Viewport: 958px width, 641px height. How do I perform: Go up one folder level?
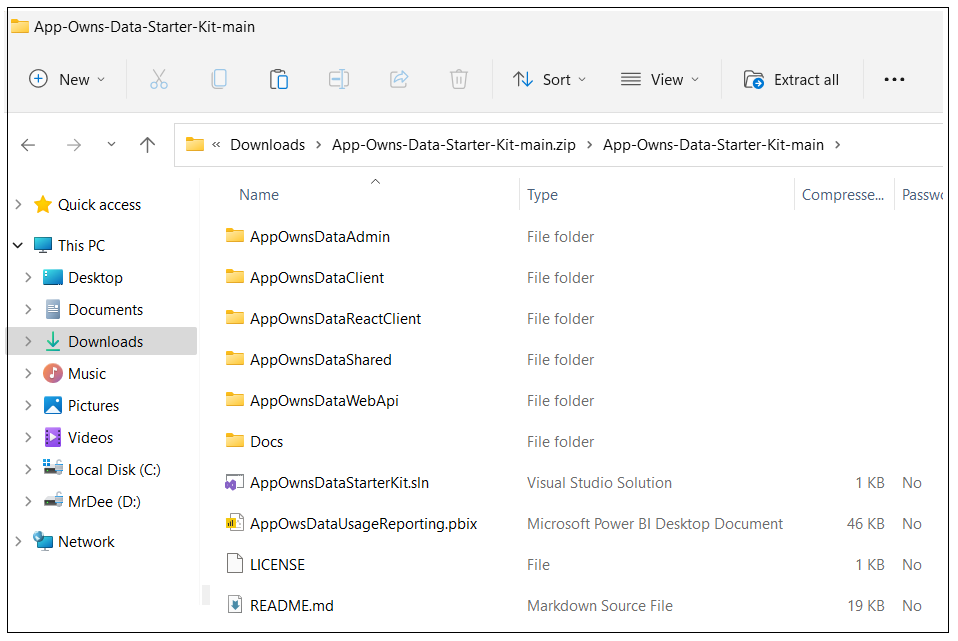[x=147, y=145]
